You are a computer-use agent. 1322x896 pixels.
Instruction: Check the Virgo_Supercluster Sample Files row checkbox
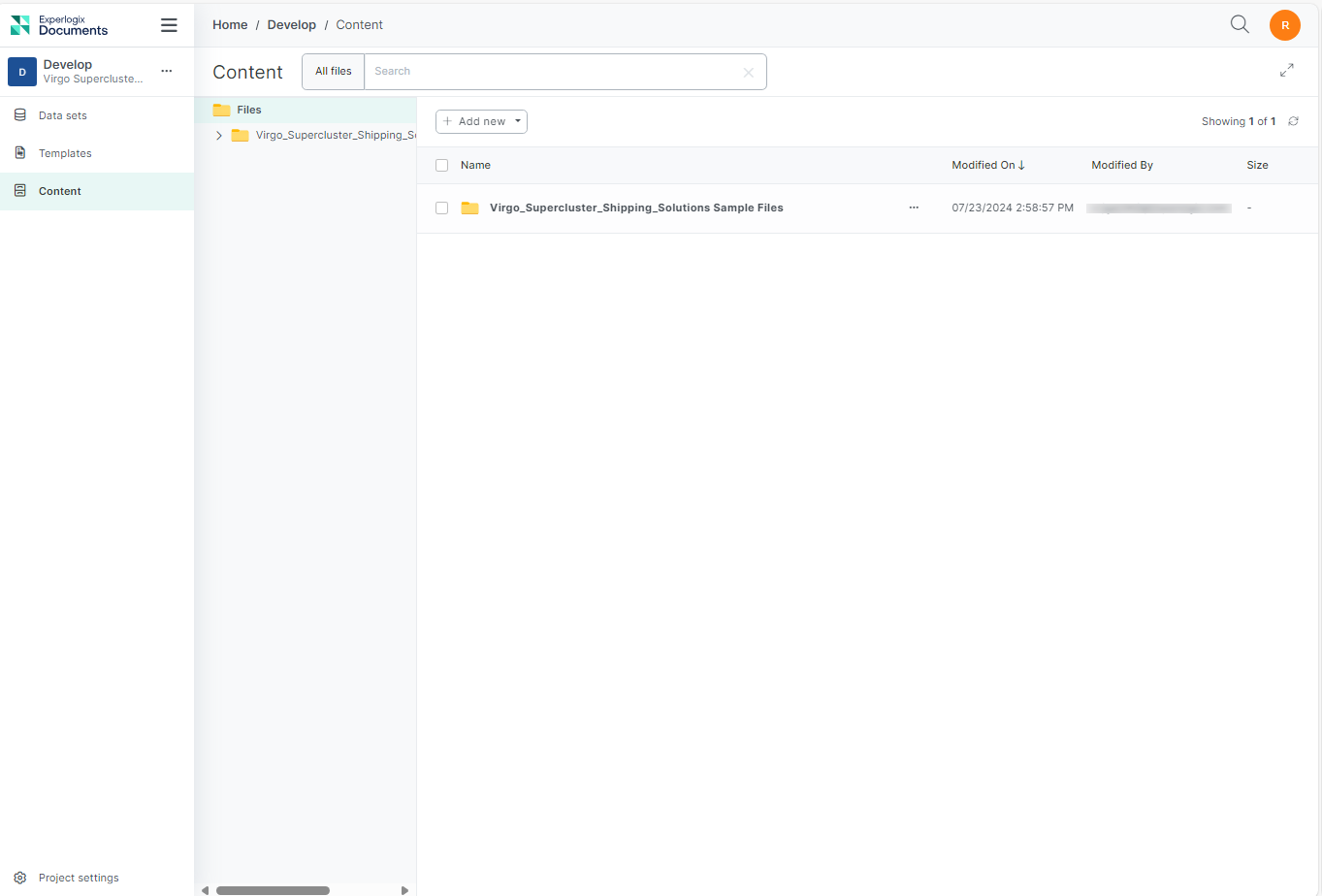pos(442,208)
